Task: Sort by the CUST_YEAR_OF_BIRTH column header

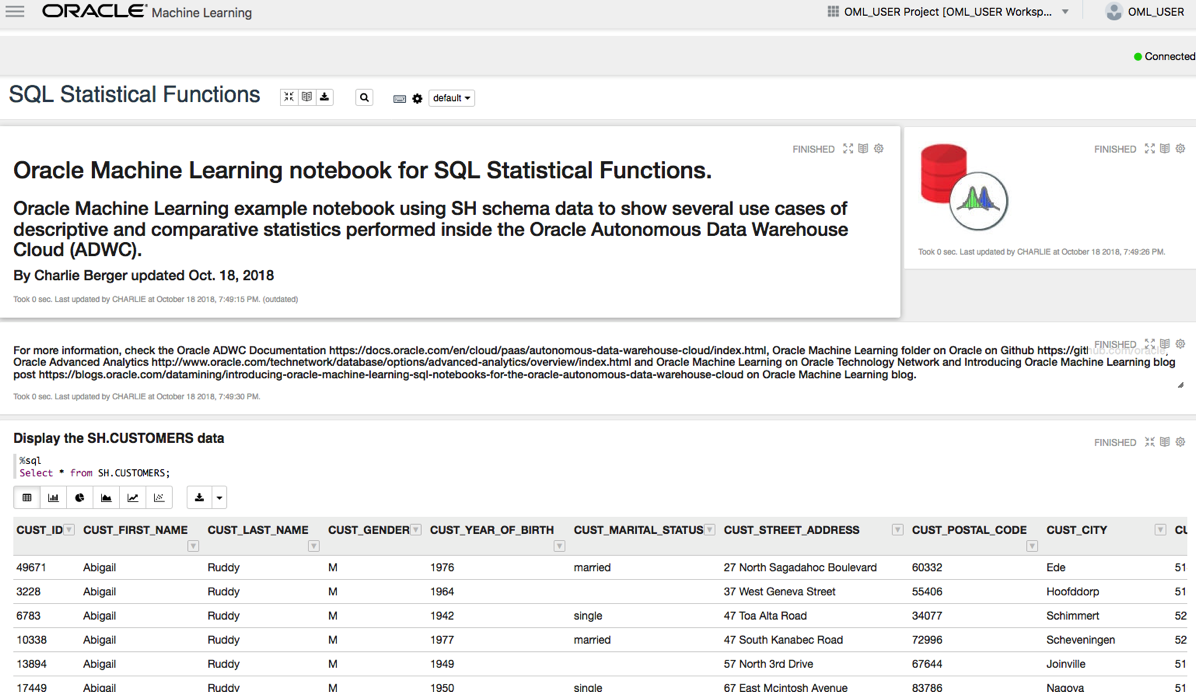Action: tap(491, 529)
